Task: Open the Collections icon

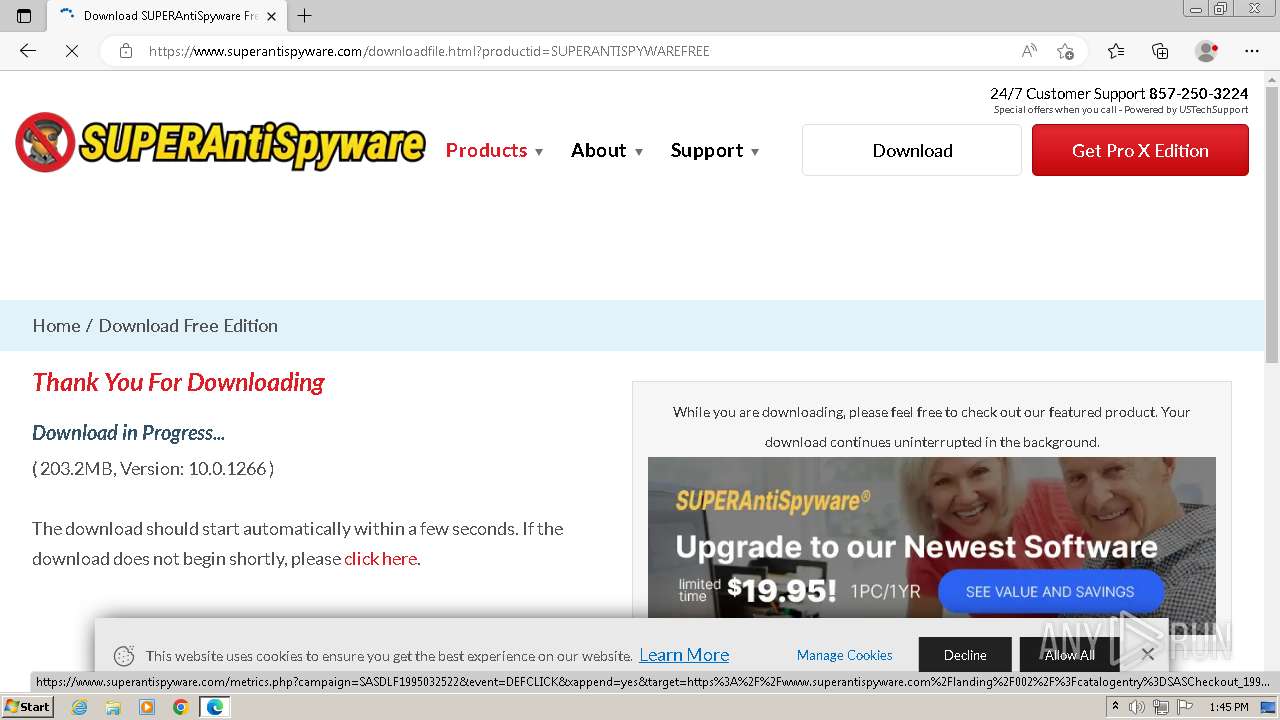Action: pyautogui.click(x=1160, y=51)
